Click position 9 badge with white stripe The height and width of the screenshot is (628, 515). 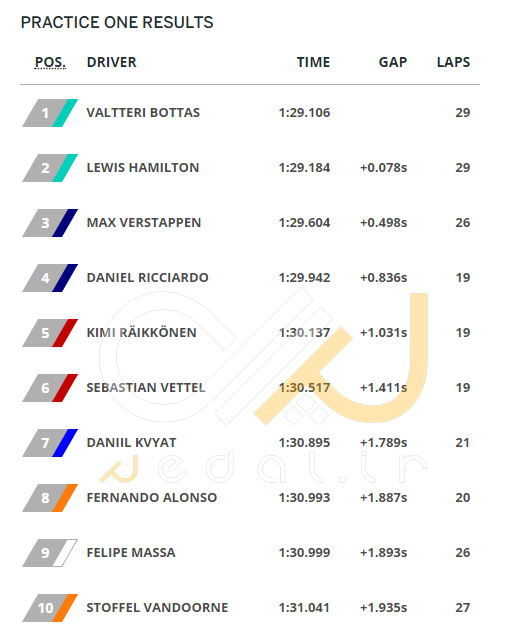tap(50, 553)
